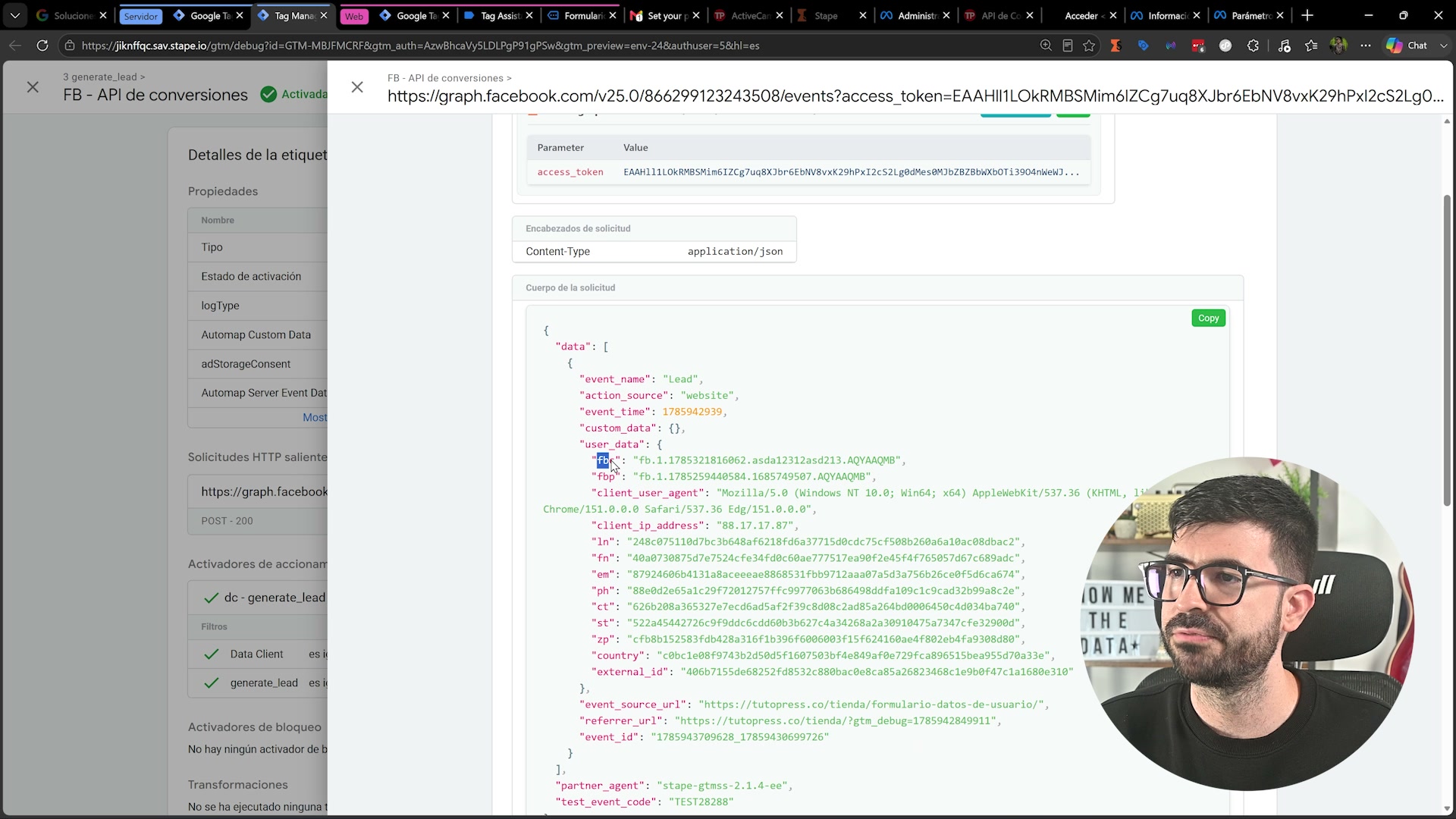This screenshot has width=1456, height=819.
Task: Click the event_time value 1785942939
Action: [692, 412]
